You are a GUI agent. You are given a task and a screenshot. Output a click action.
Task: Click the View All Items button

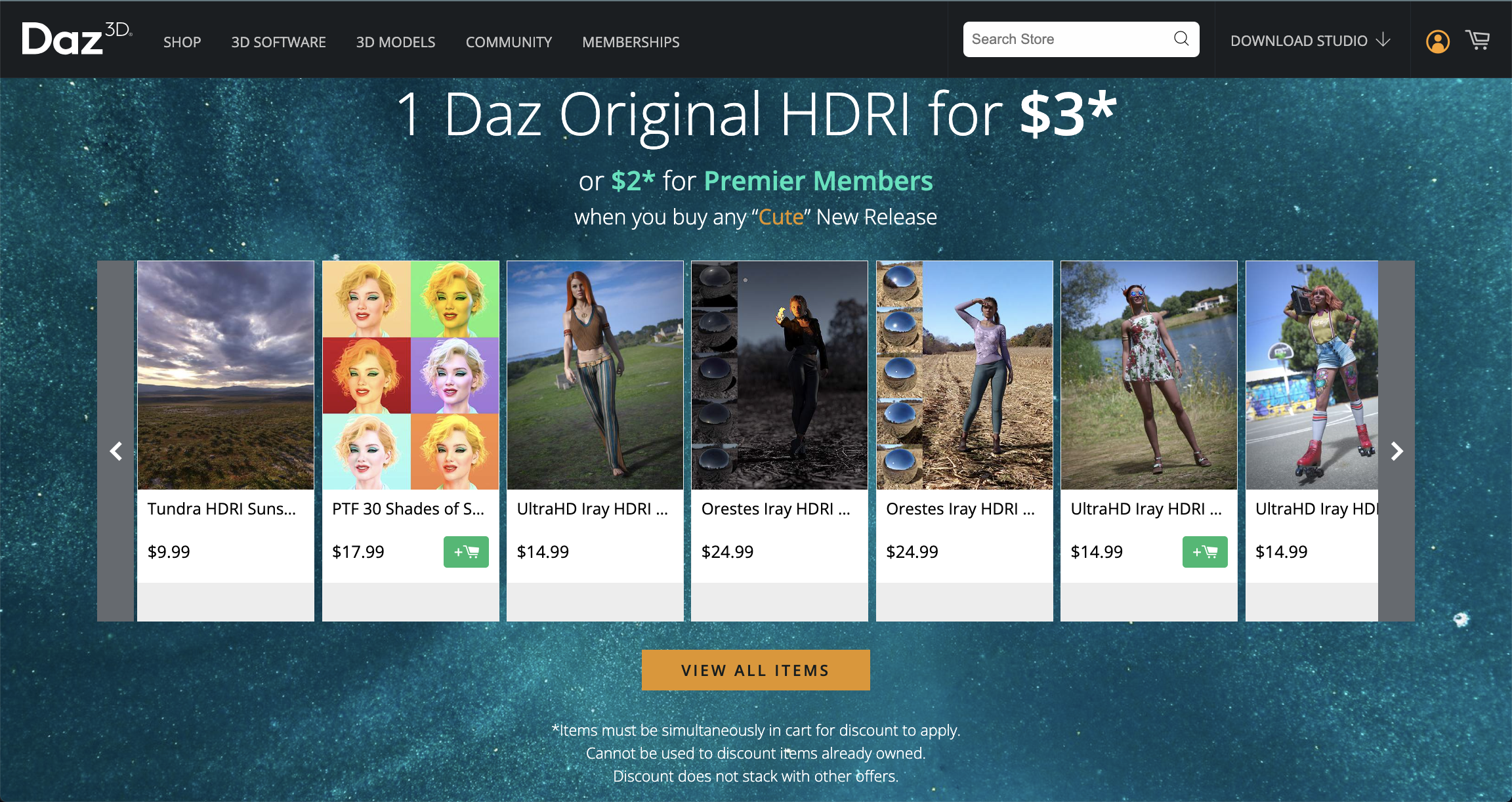click(x=755, y=670)
